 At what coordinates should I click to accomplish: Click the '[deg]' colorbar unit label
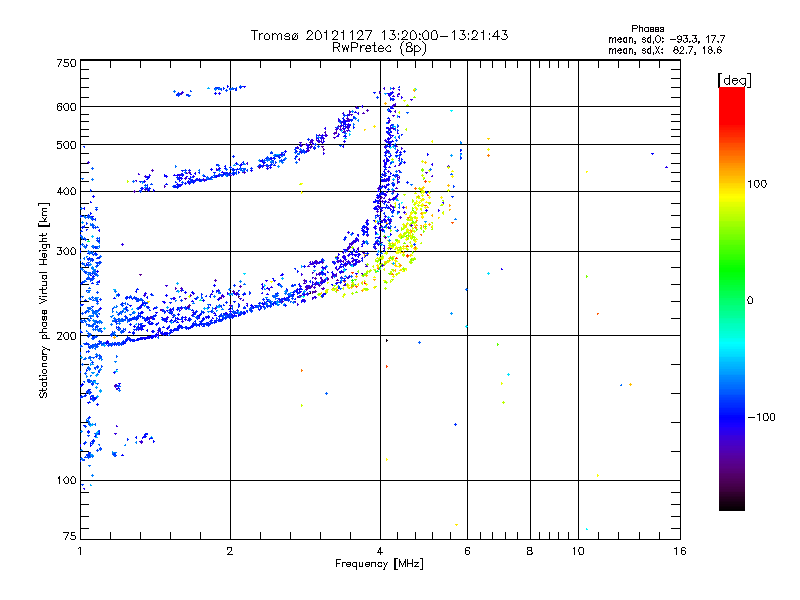734,80
